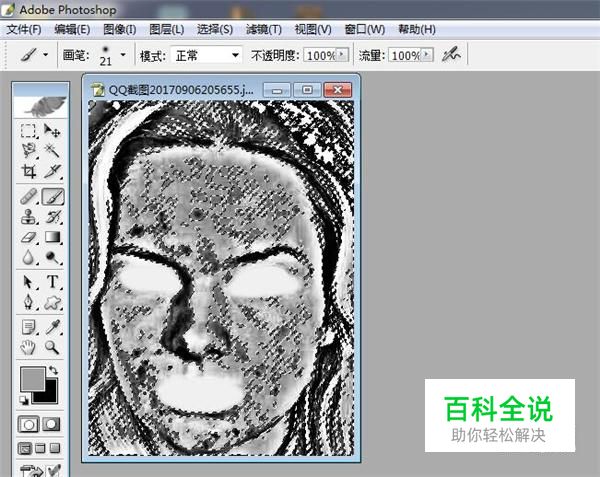600x477 pixels.
Task: Select the Dodge tool
Action: 52,257
